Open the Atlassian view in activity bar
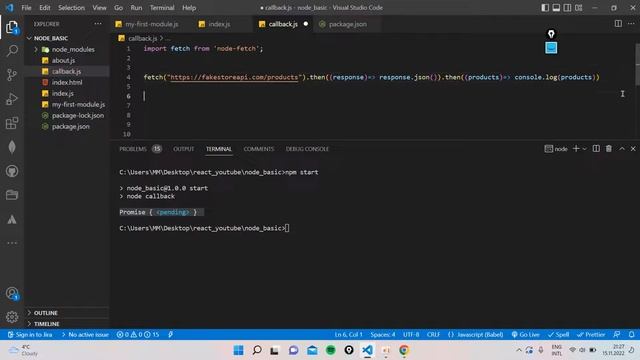This screenshot has height=360, width=640. 12,219
